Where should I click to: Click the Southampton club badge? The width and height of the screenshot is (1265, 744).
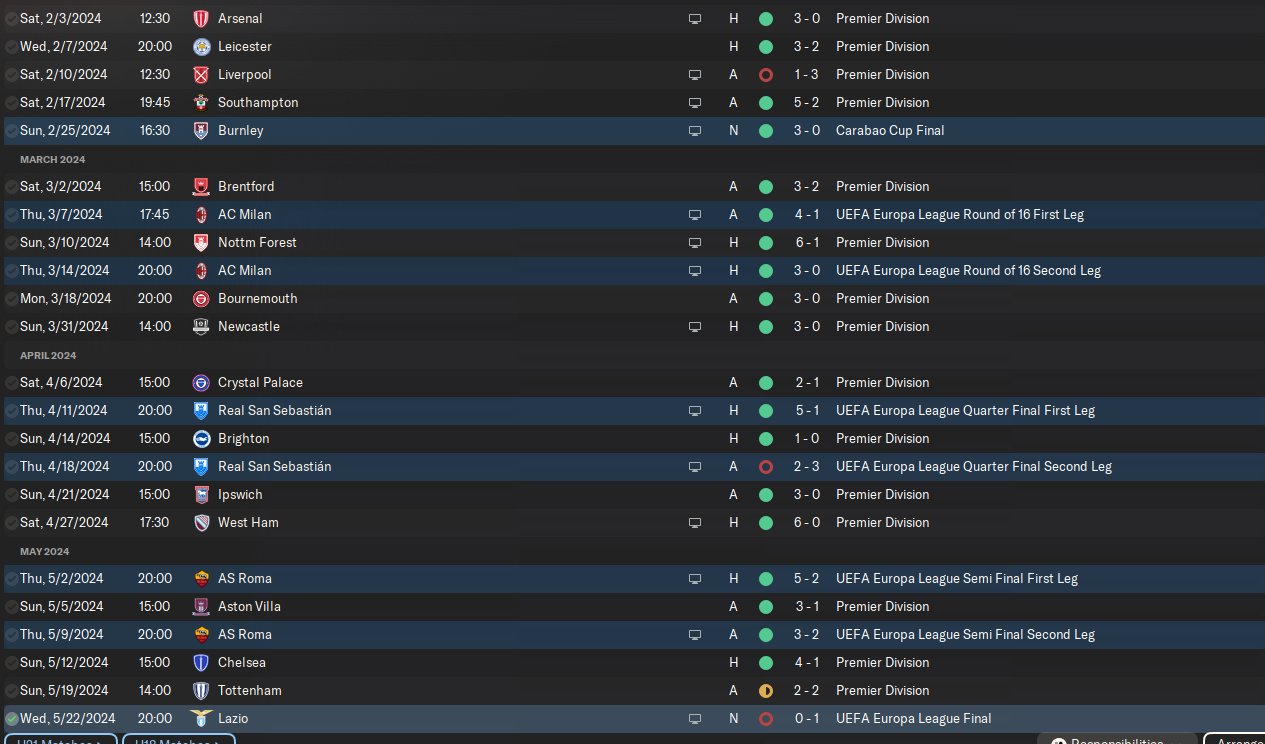pos(201,102)
